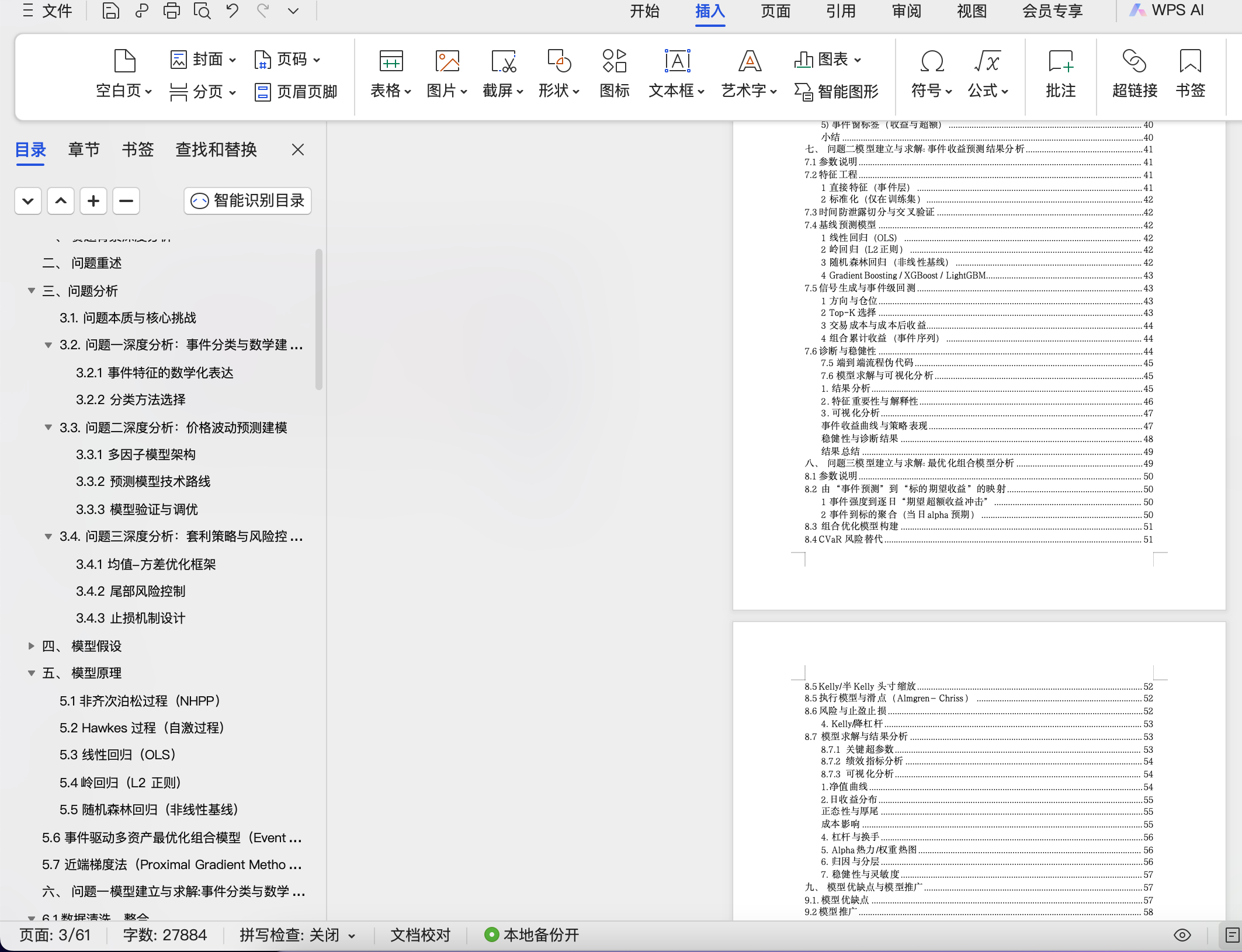This screenshot has width=1242, height=952.
Task: Expand the 四、模型假设 outline section
Action: 31,646
